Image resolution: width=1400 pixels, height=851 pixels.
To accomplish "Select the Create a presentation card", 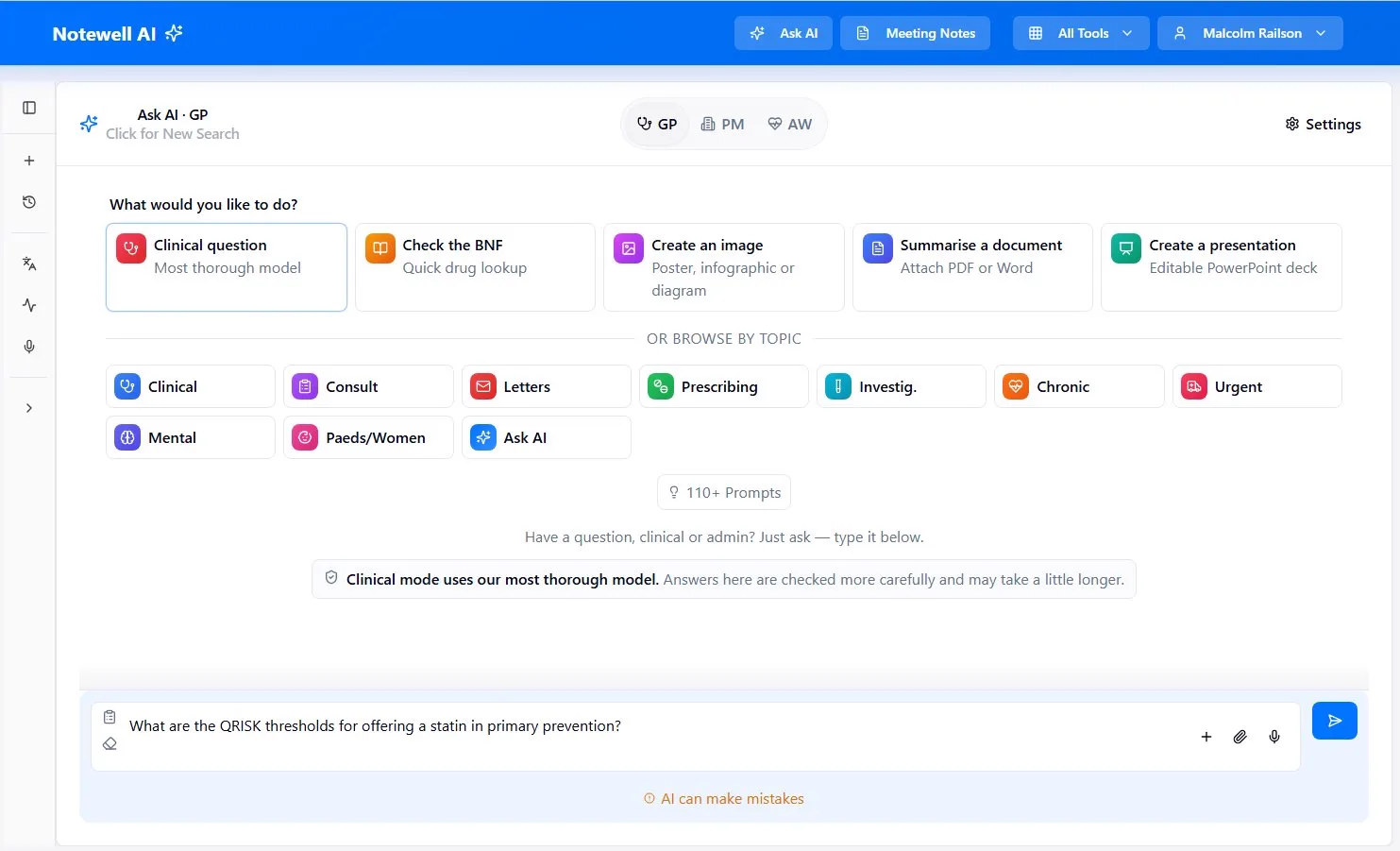I will coord(1222,267).
